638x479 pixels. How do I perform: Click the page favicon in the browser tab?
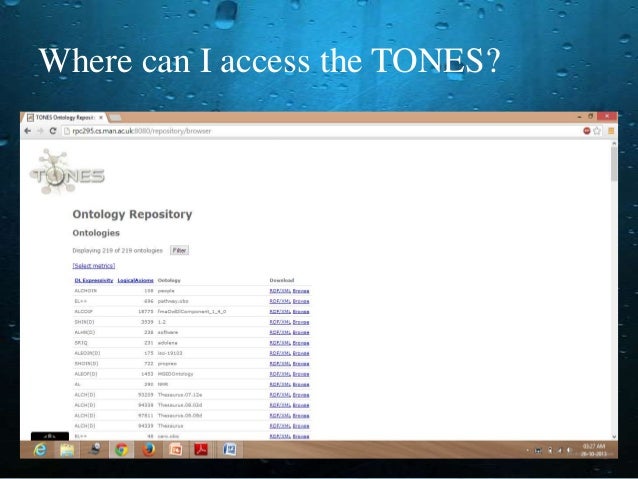click(x=30, y=118)
